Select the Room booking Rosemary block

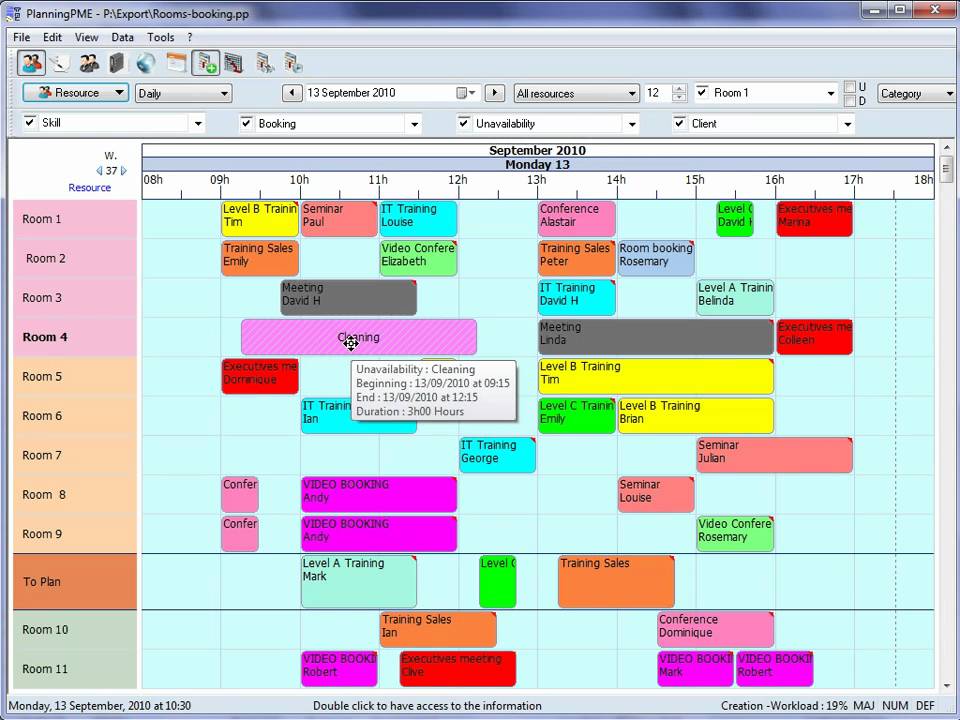pyautogui.click(x=656, y=258)
